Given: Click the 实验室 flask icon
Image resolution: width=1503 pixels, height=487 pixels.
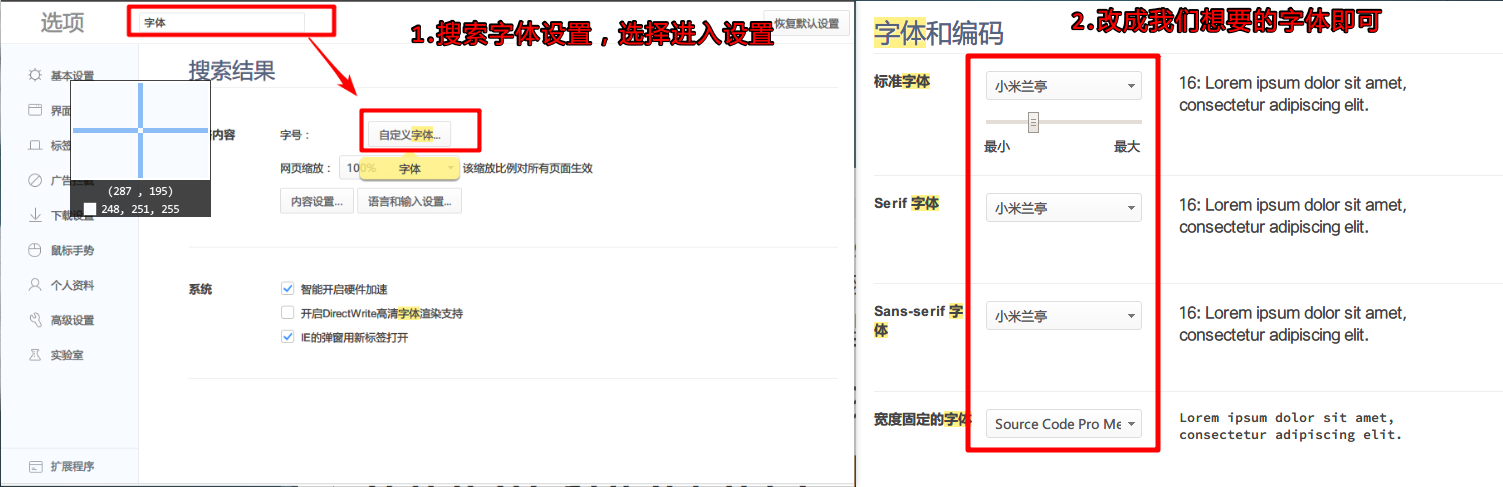Looking at the screenshot, I should pyautogui.click(x=35, y=355).
